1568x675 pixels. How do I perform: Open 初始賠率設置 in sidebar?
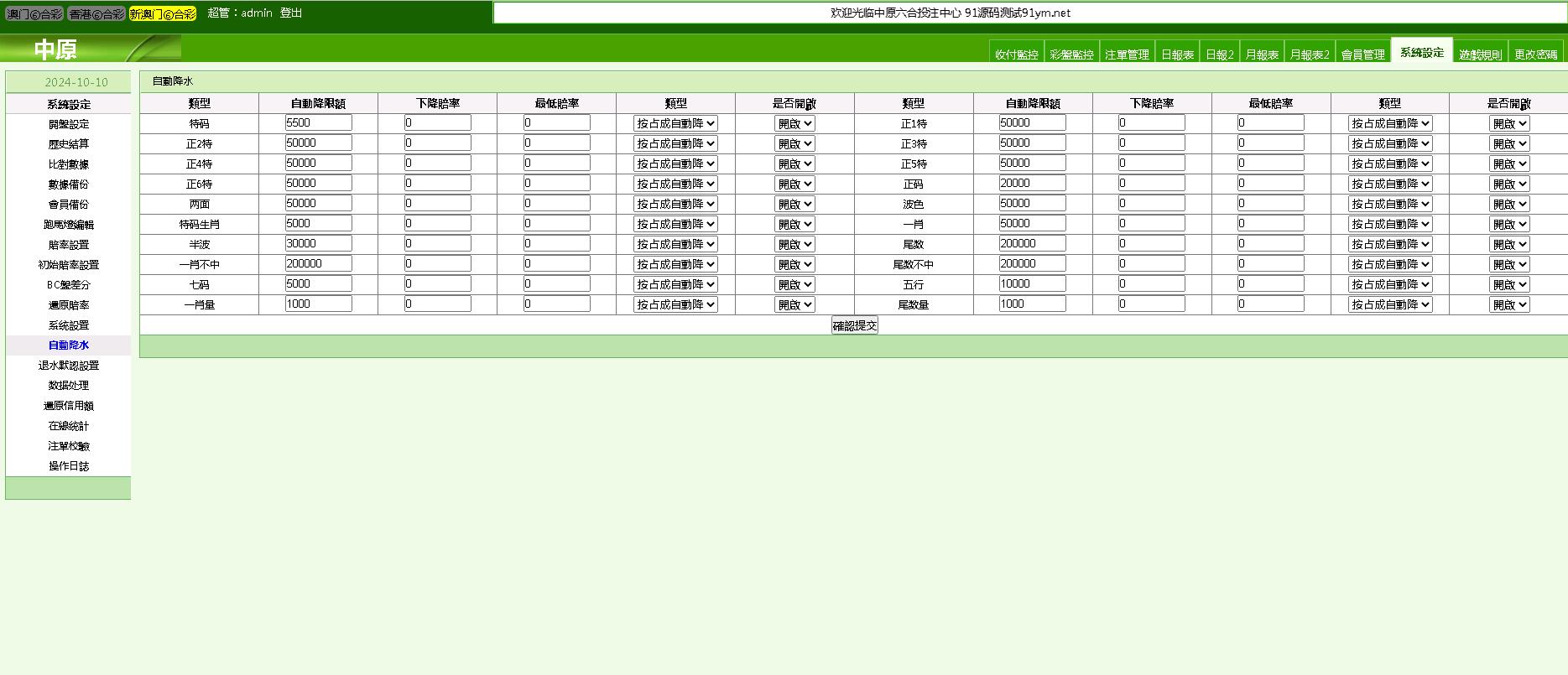tap(68, 265)
